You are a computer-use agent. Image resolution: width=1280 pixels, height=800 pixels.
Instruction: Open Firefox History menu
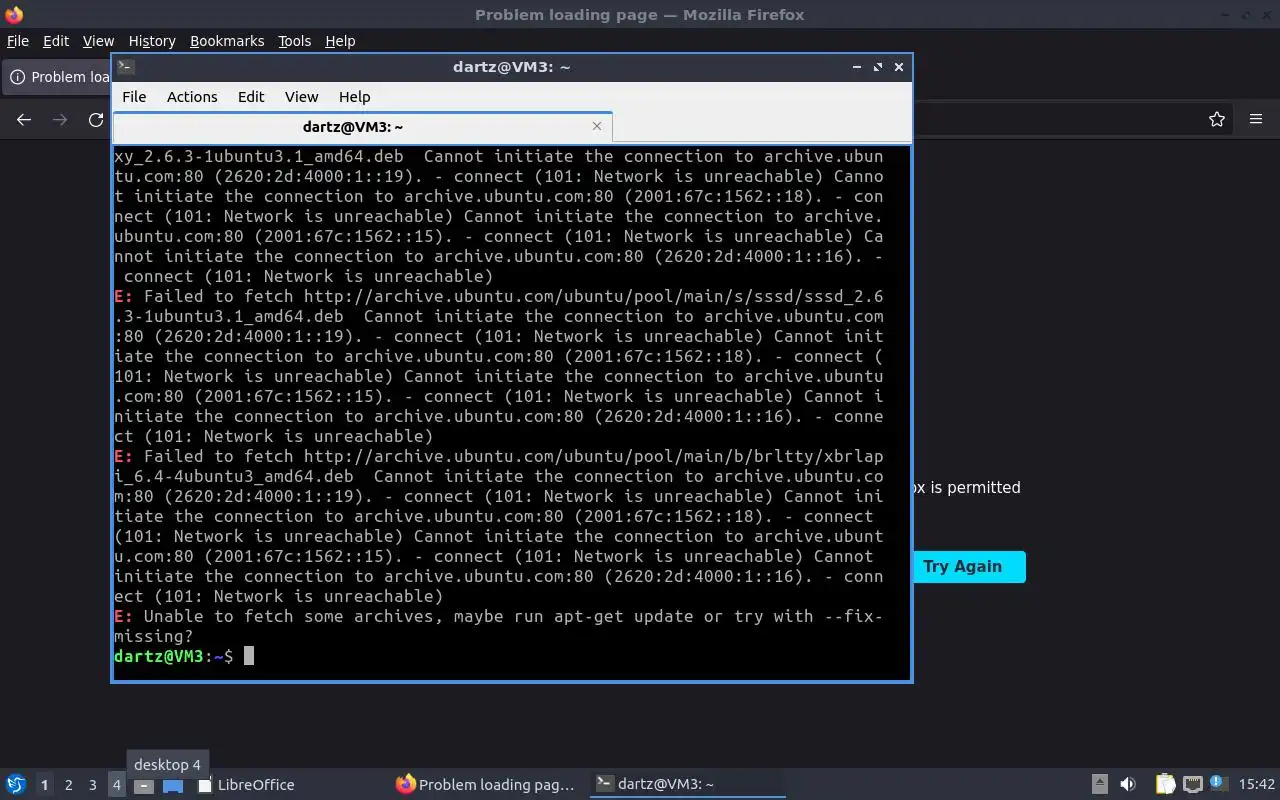click(152, 41)
